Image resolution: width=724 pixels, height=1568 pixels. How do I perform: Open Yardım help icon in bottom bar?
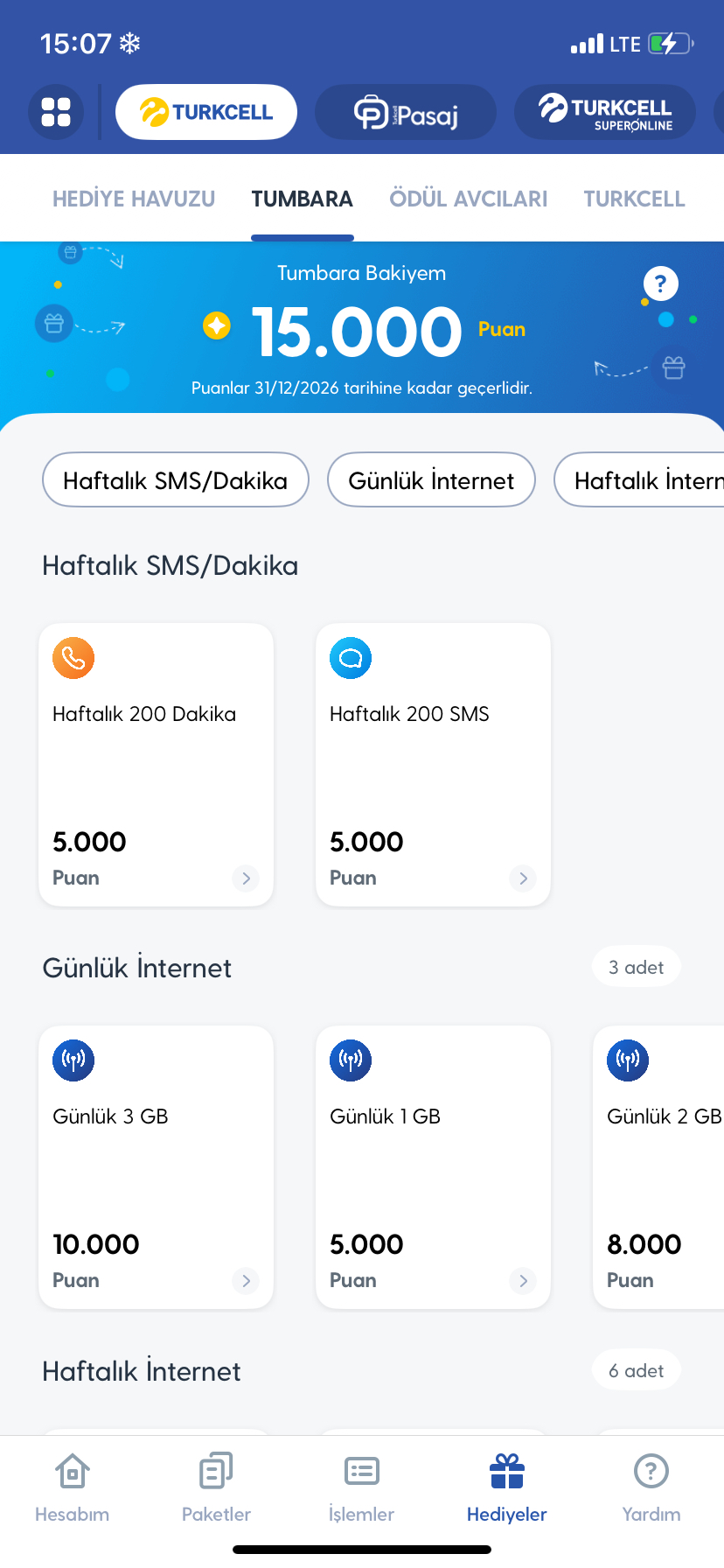click(x=651, y=1471)
